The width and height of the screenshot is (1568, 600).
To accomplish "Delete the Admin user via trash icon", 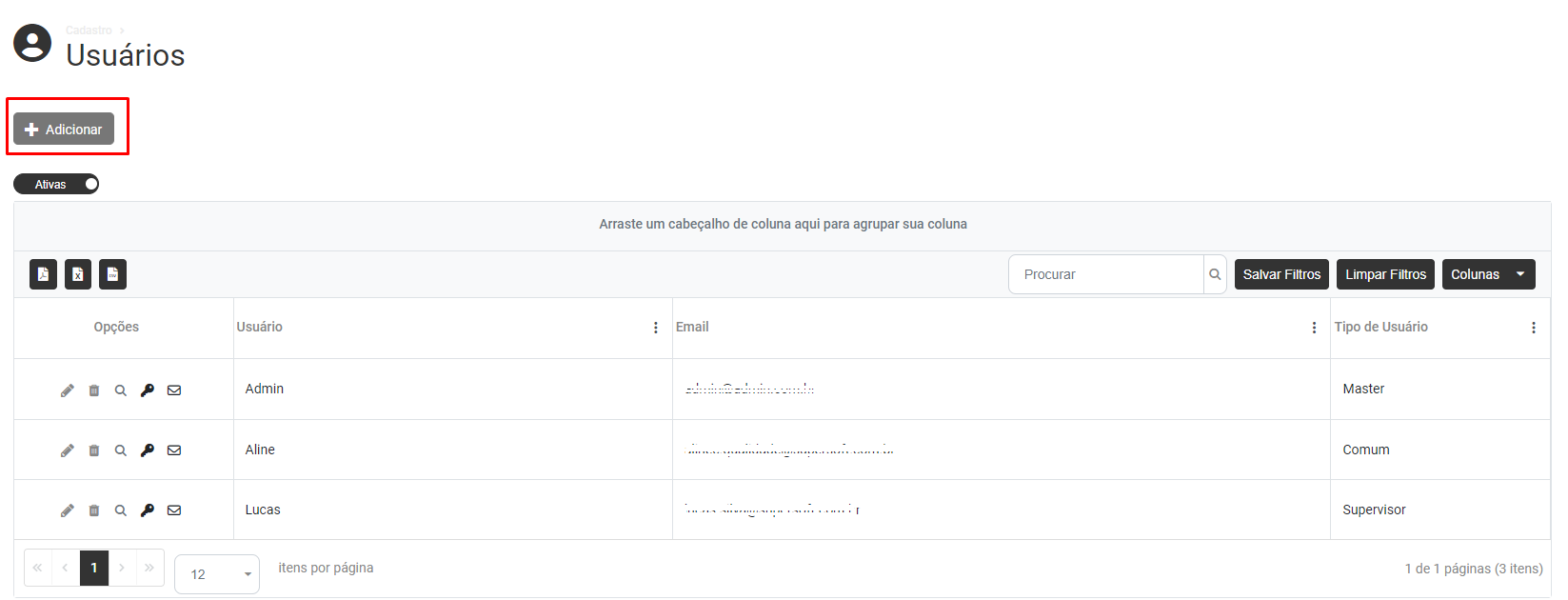I will (94, 390).
